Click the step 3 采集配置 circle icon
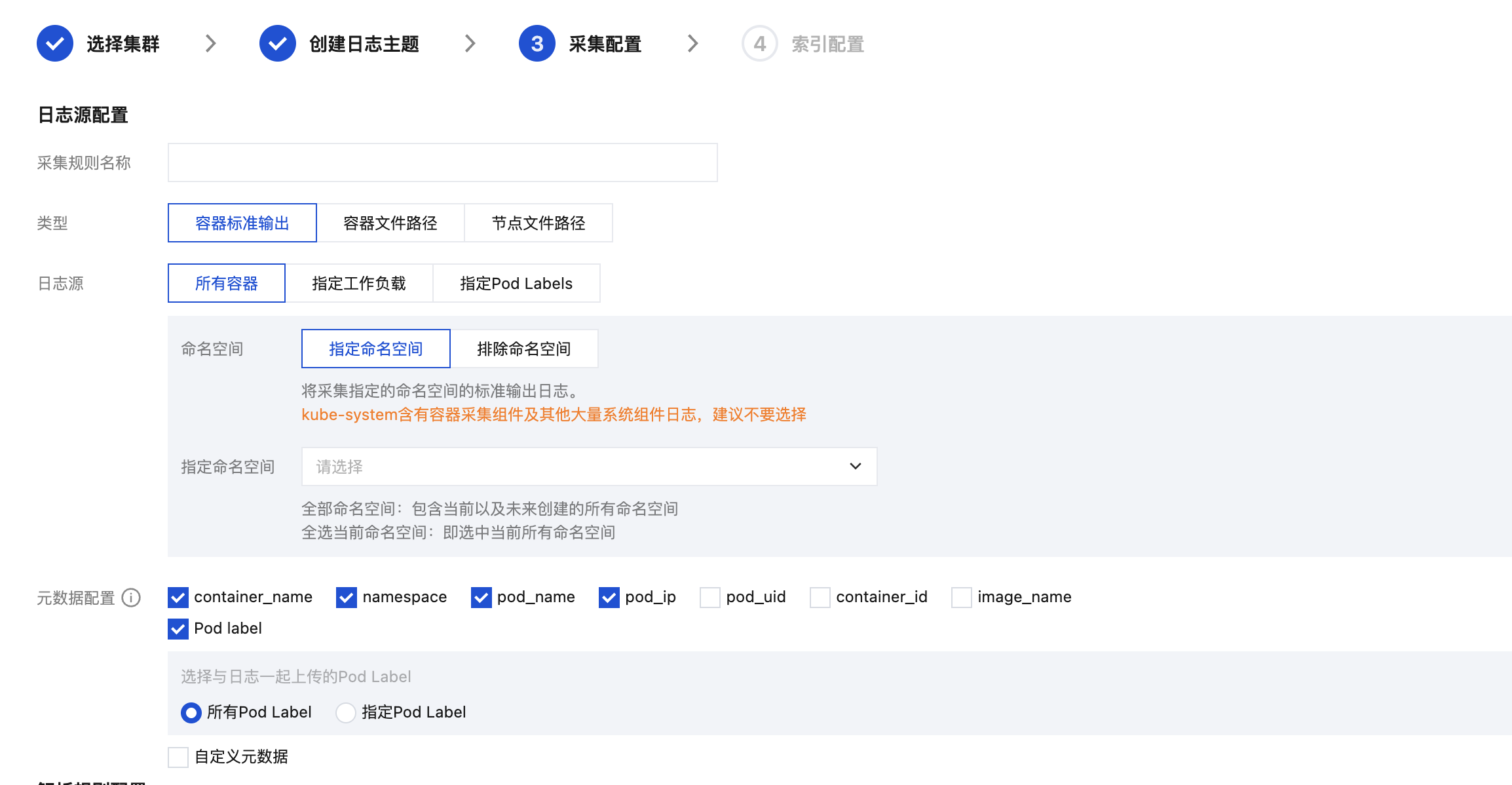The height and width of the screenshot is (785, 1512). [x=537, y=44]
